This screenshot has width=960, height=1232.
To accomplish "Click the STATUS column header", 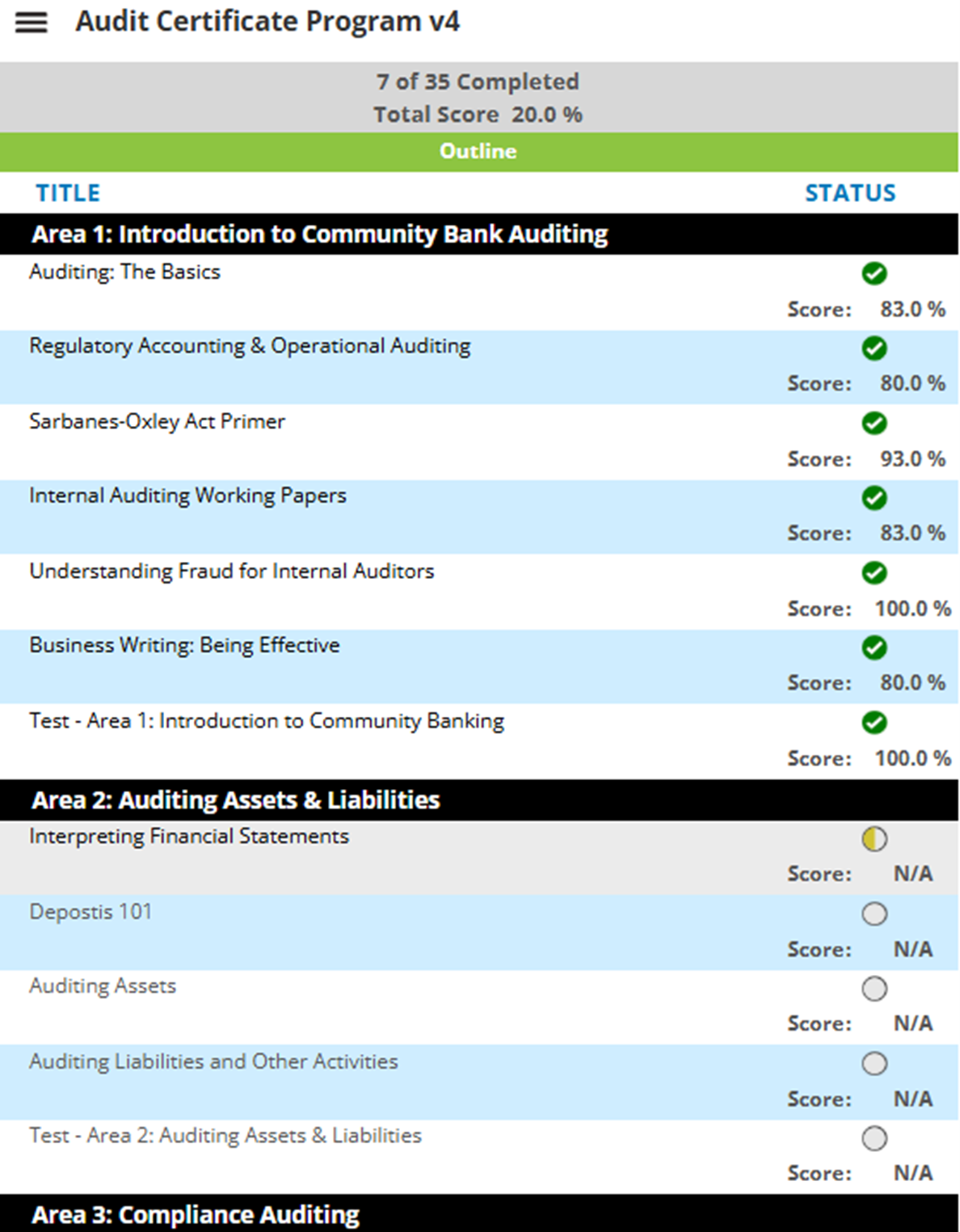I will tap(849, 192).
